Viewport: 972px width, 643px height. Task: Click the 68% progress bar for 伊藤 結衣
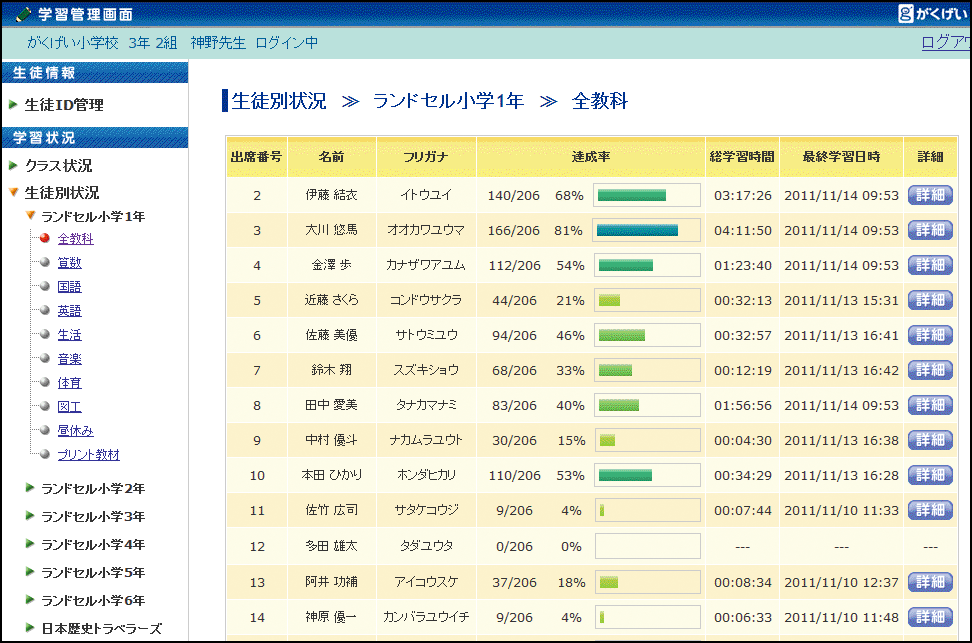pyautogui.click(x=647, y=195)
